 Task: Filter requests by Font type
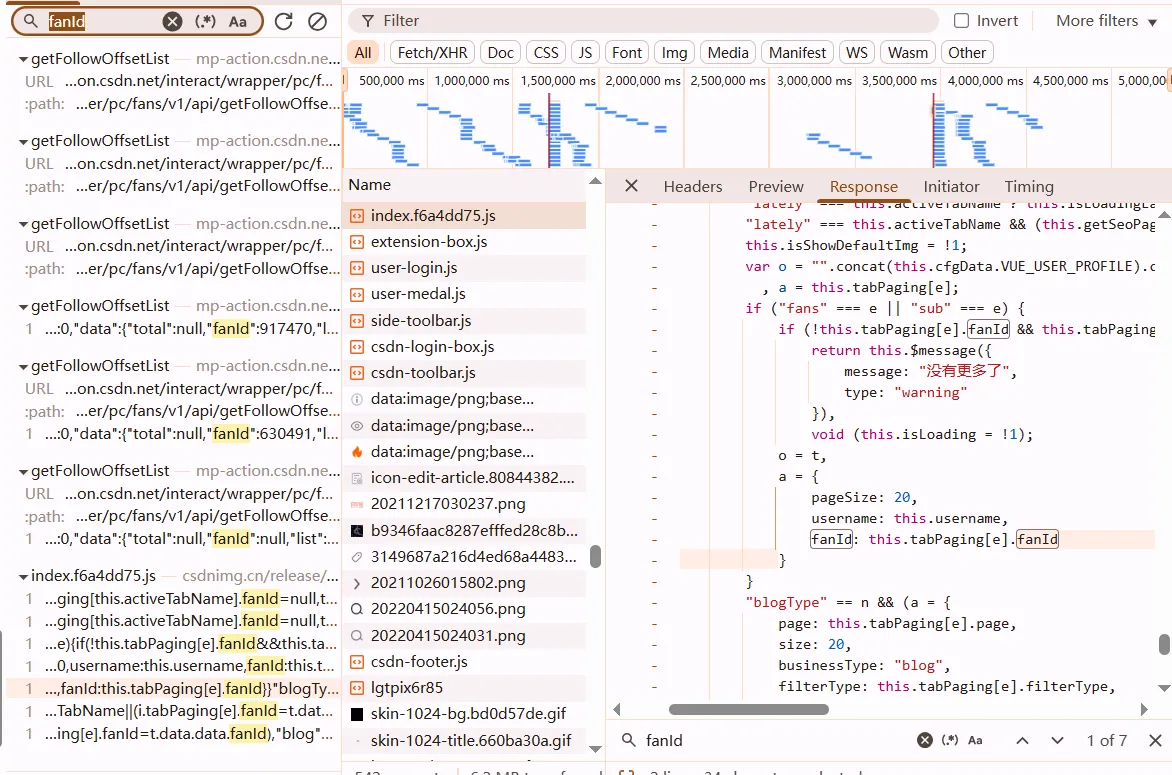point(626,53)
